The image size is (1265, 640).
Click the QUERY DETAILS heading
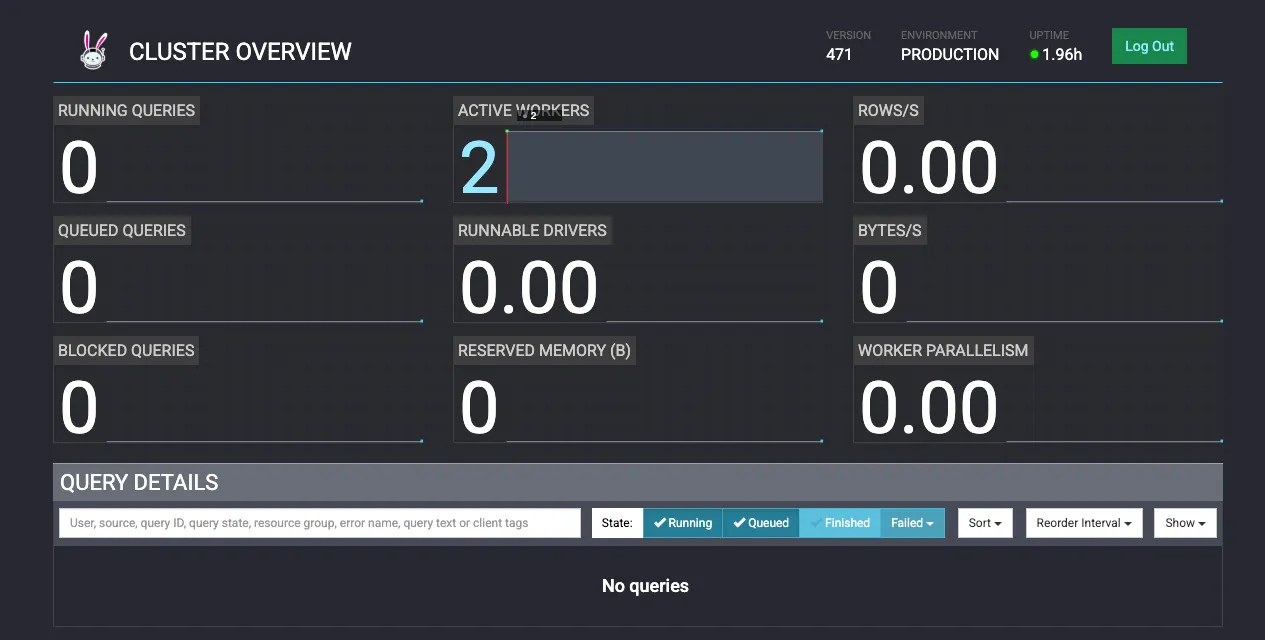click(x=139, y=482)
